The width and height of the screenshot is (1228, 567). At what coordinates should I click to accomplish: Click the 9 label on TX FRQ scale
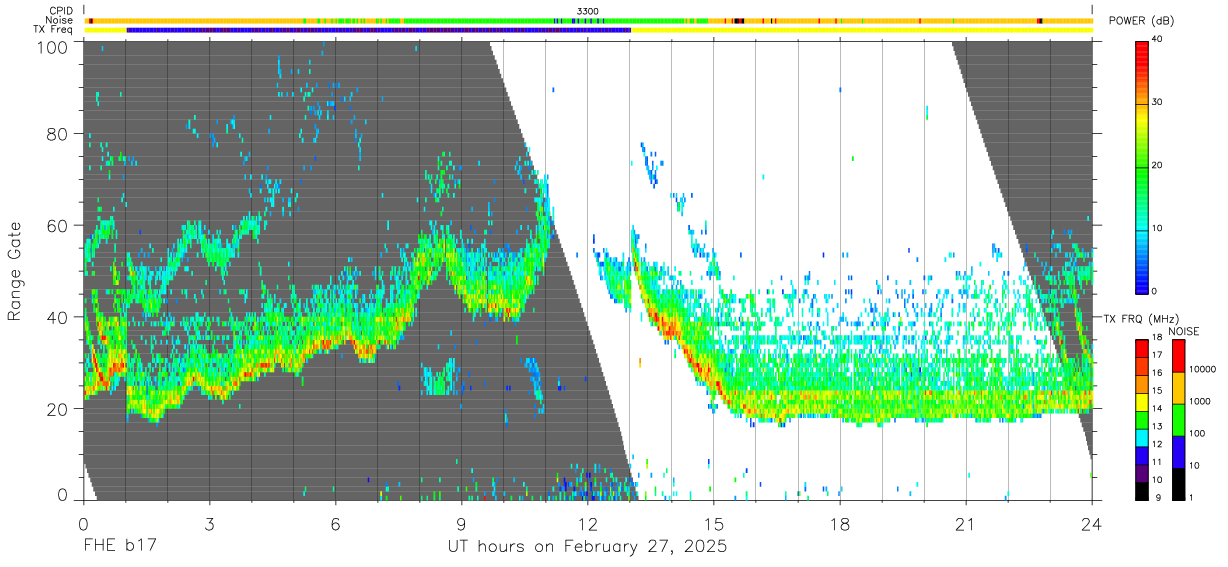click(x=1160, y=497)
